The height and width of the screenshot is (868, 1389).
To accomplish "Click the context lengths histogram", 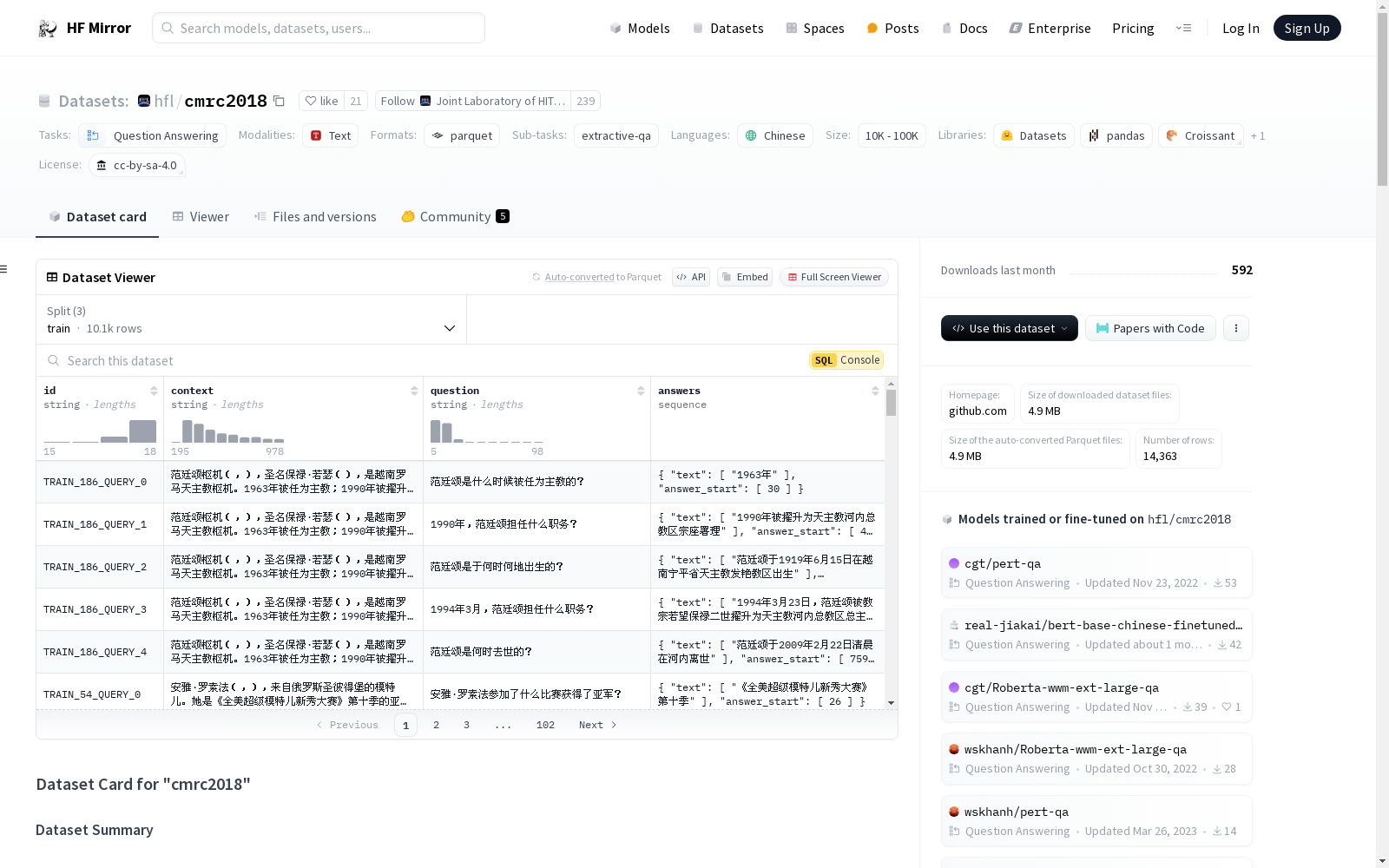I will [x=227, y=431].
